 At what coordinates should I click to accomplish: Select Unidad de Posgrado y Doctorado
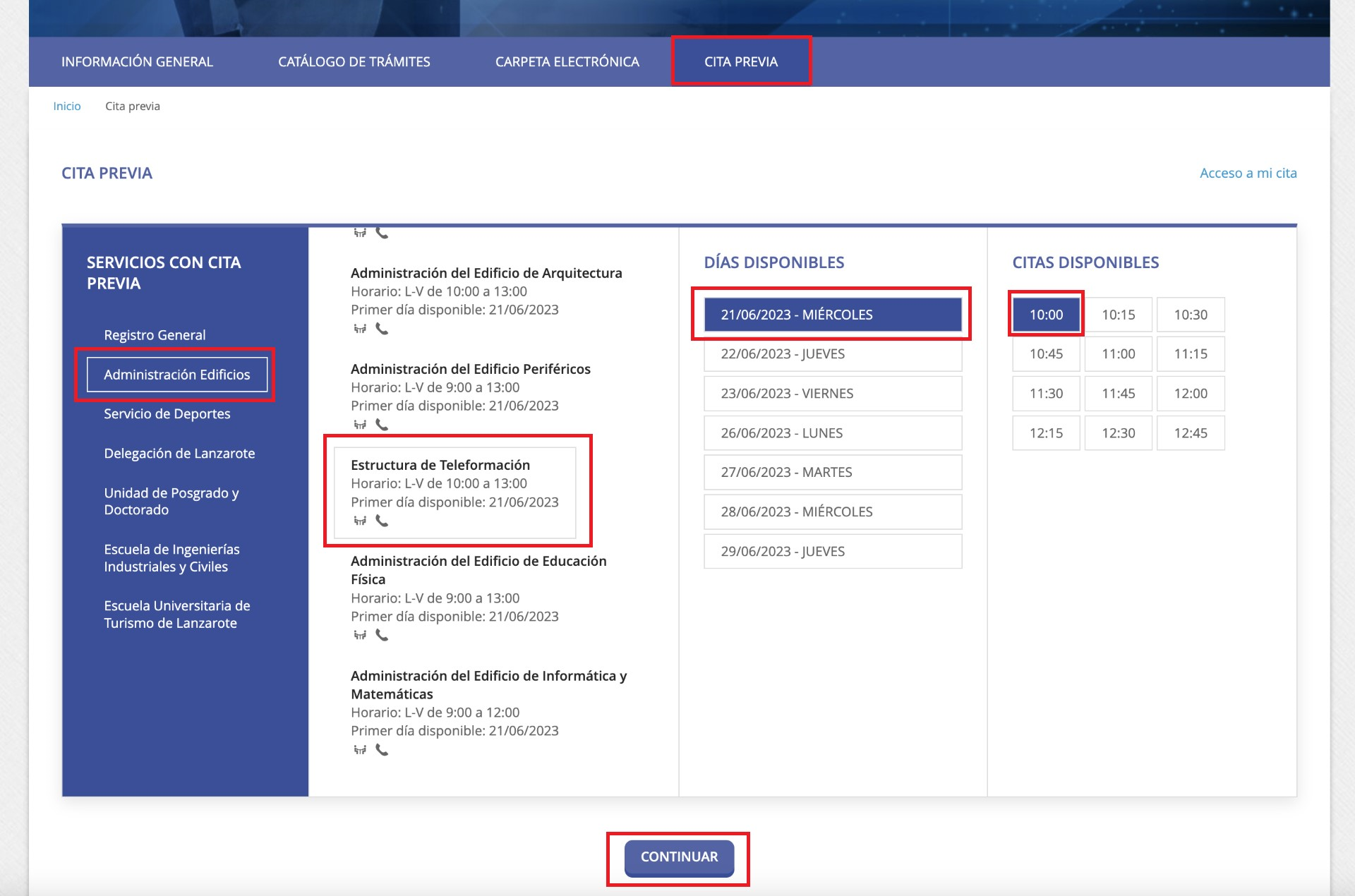(171, 502)
